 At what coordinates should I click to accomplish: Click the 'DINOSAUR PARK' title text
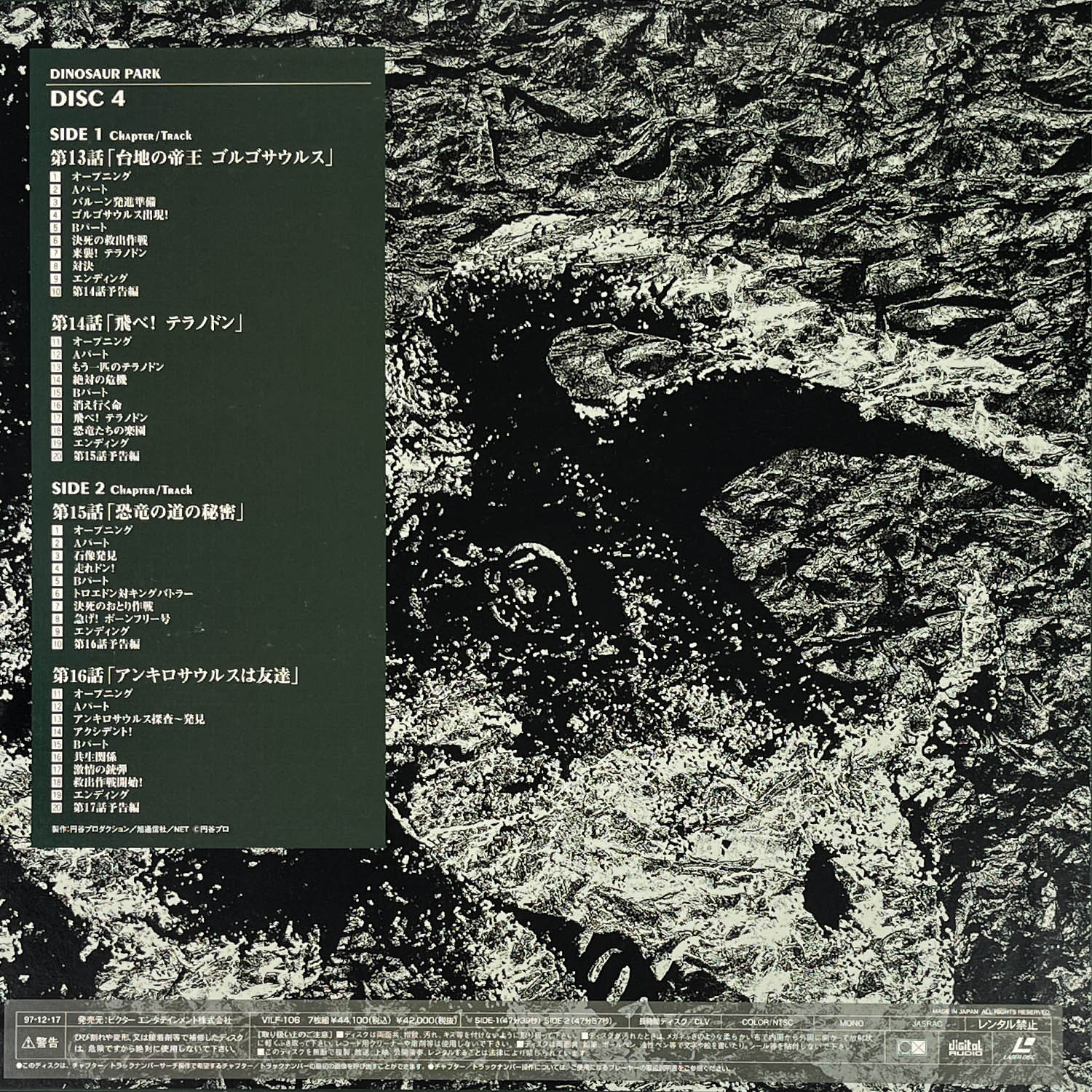106,74
